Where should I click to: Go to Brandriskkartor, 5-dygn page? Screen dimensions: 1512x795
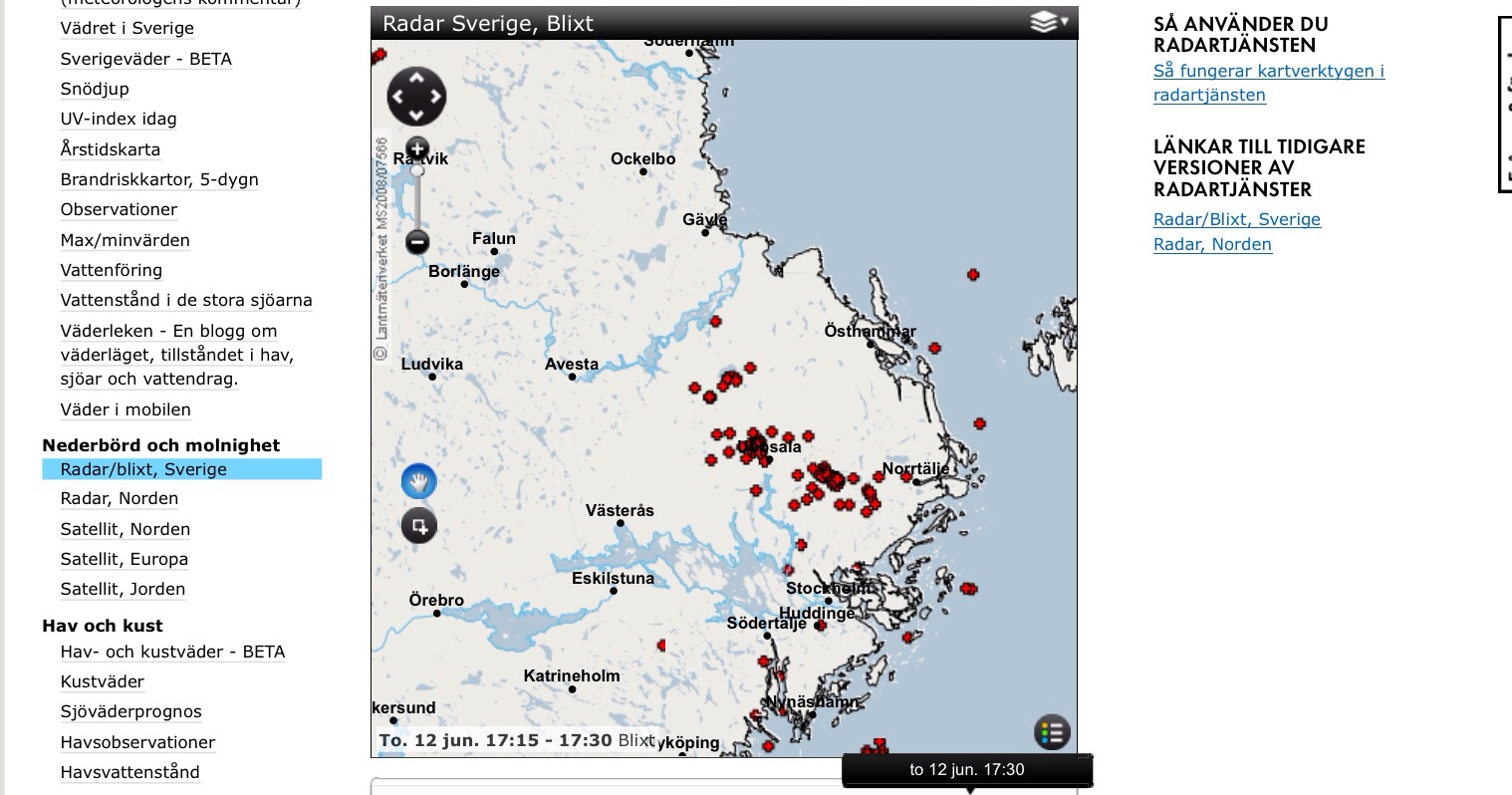[159, 179]
